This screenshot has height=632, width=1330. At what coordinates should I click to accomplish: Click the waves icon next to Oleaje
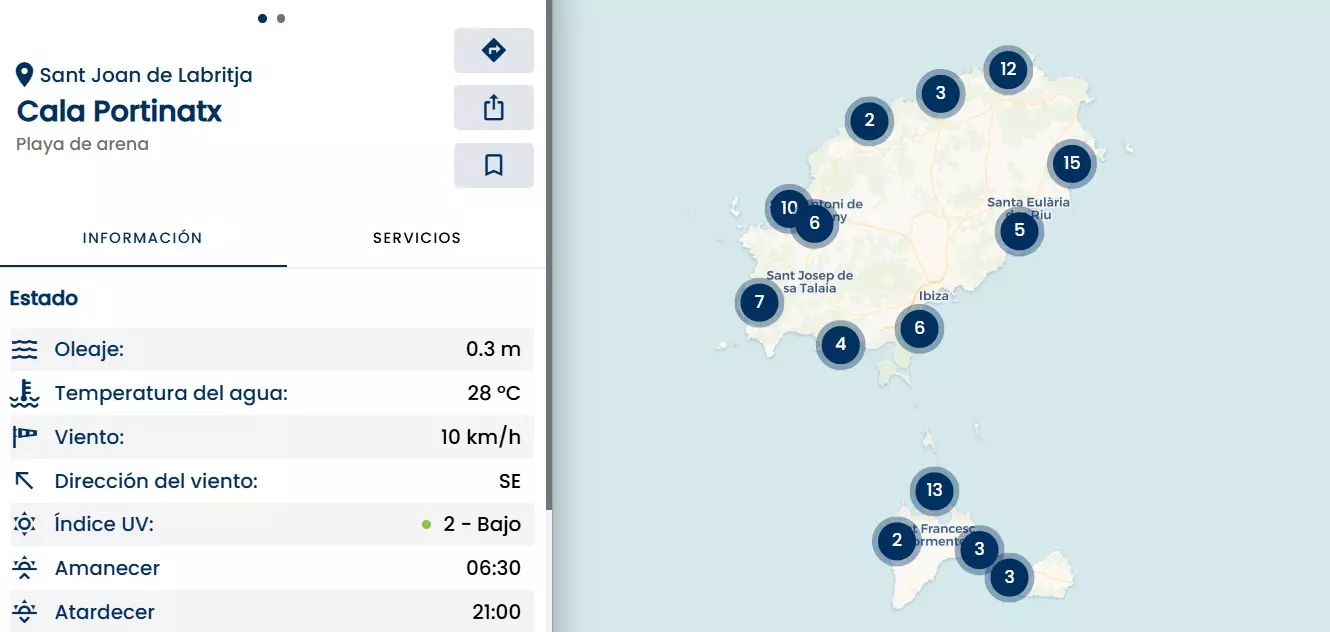tap(25, 350)
